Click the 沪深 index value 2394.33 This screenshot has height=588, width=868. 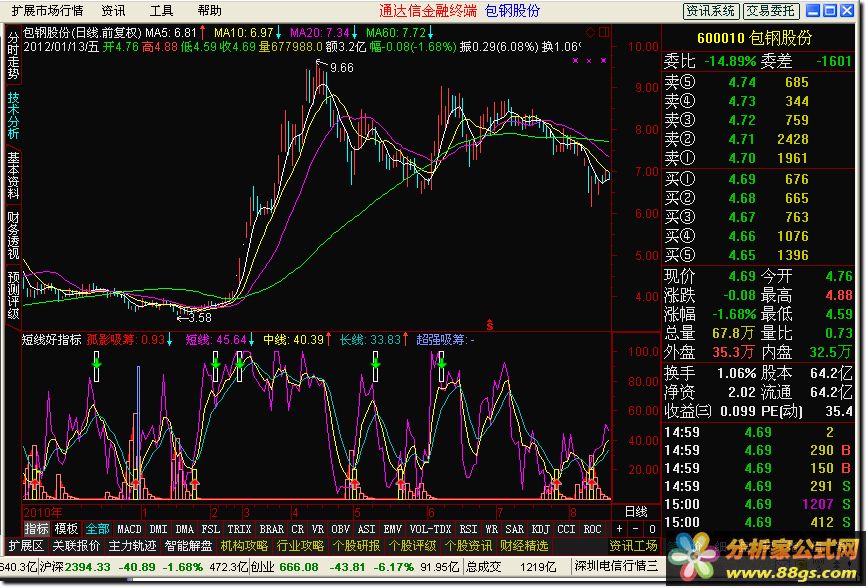86,568
